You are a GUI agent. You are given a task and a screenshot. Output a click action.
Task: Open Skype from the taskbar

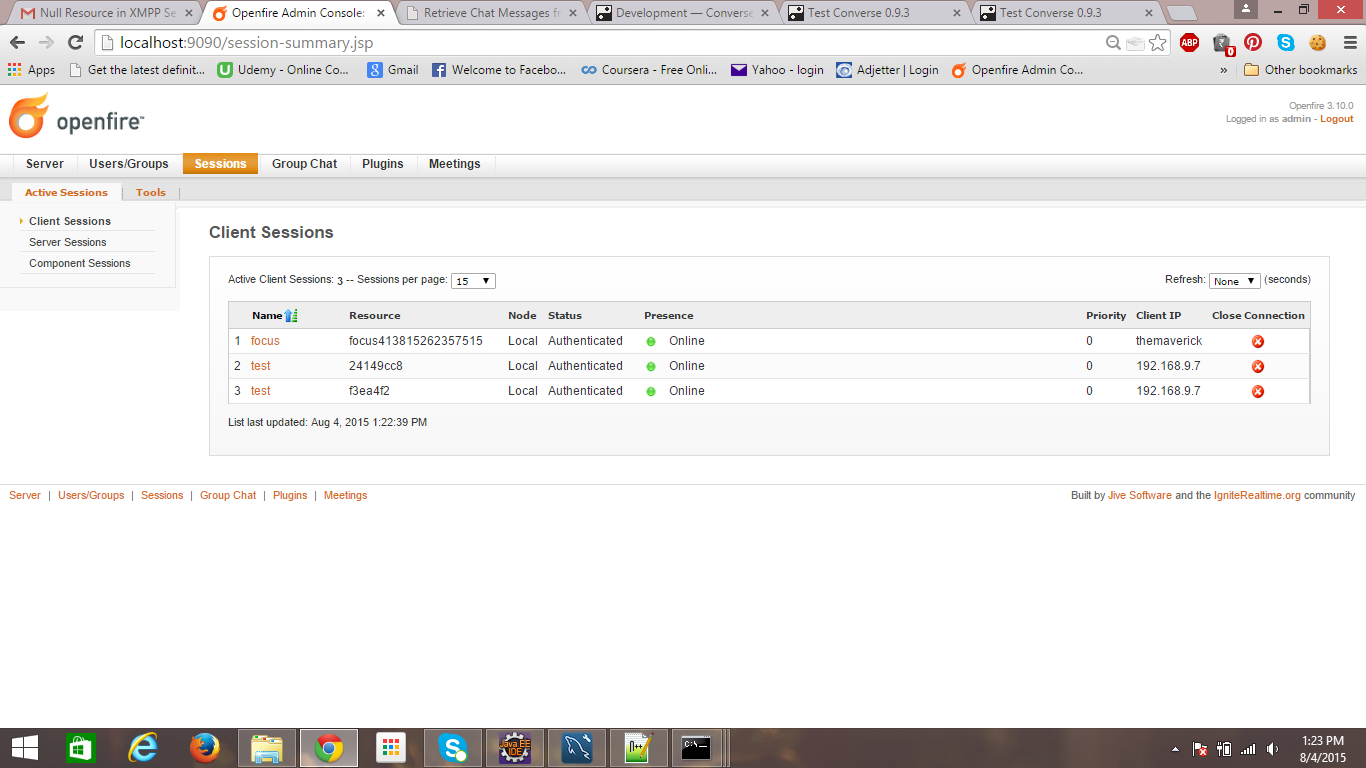[x=453, y=747]
